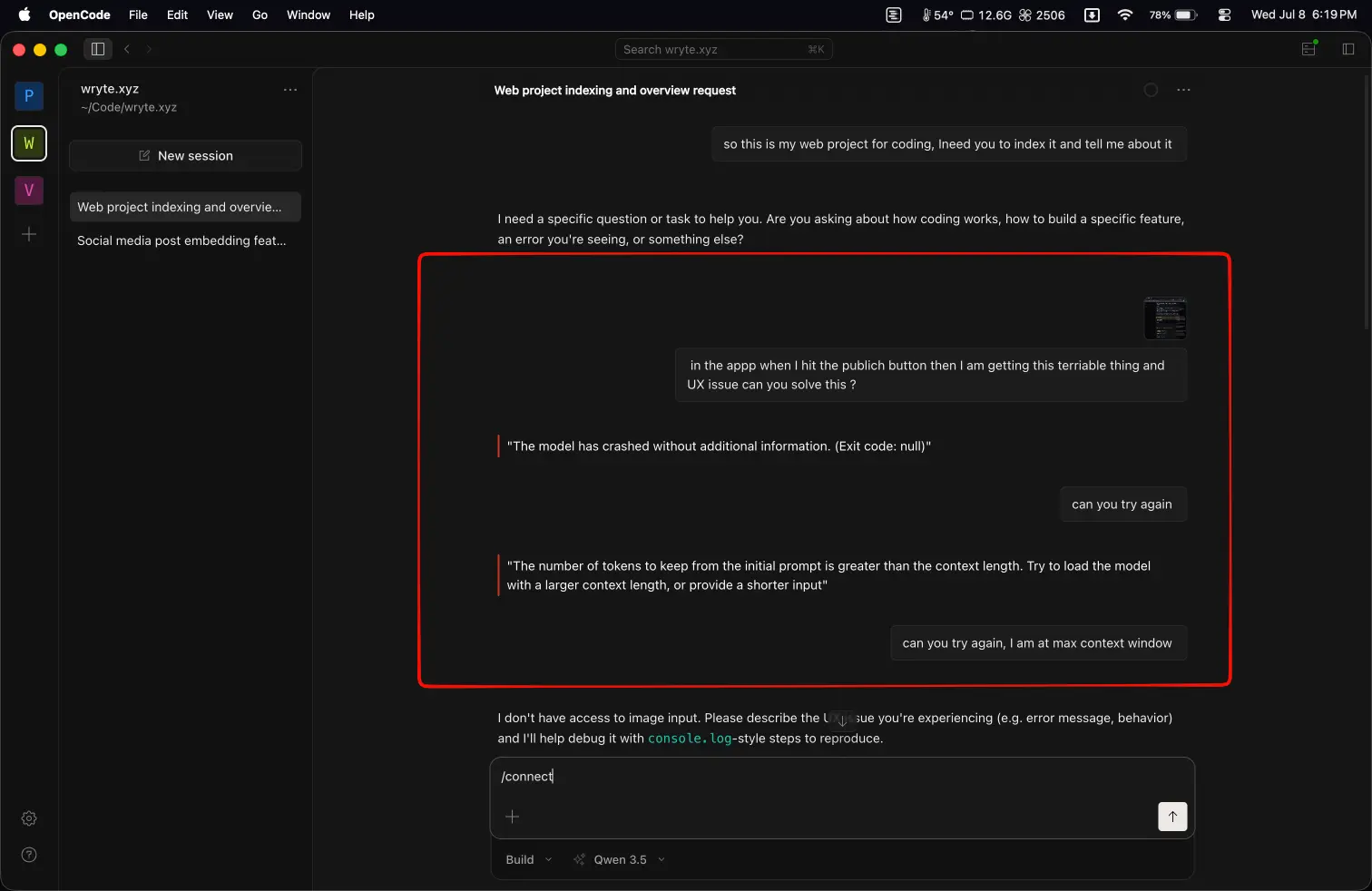Start a New session
1372x891 pixels.
click(185, 156)
